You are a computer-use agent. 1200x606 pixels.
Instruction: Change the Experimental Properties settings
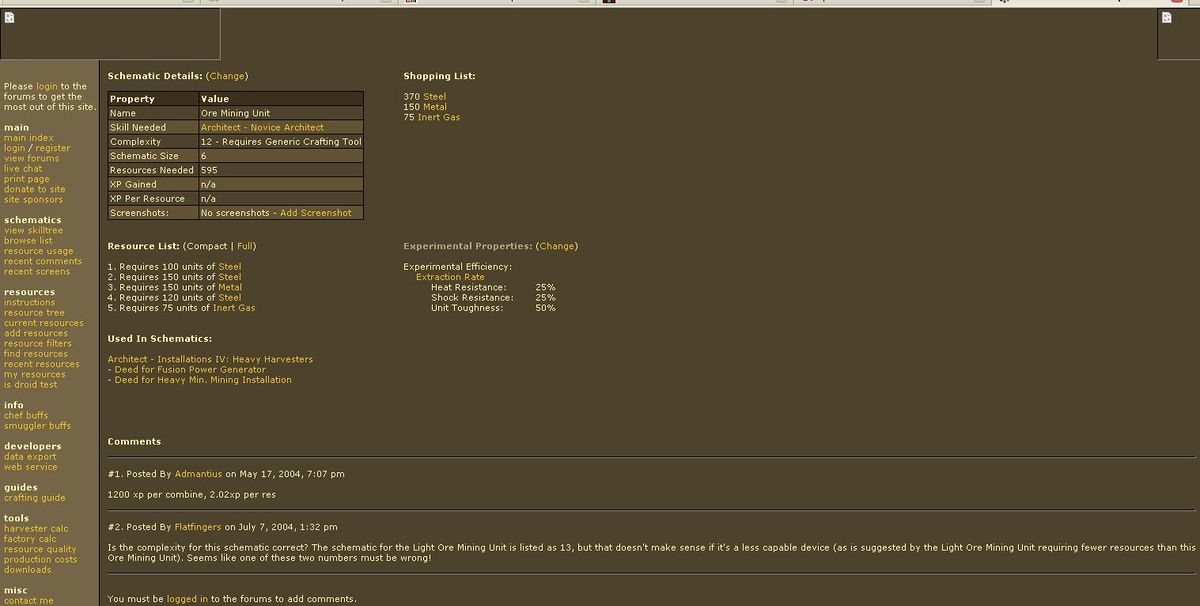coord(557,246)
